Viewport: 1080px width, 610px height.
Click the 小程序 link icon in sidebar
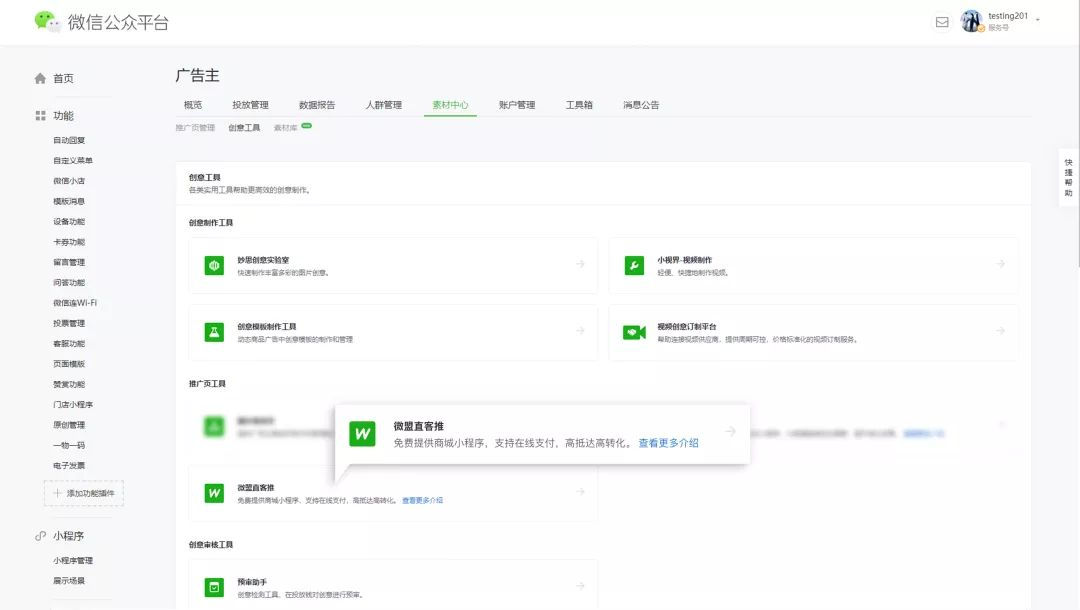coord(41,536)
